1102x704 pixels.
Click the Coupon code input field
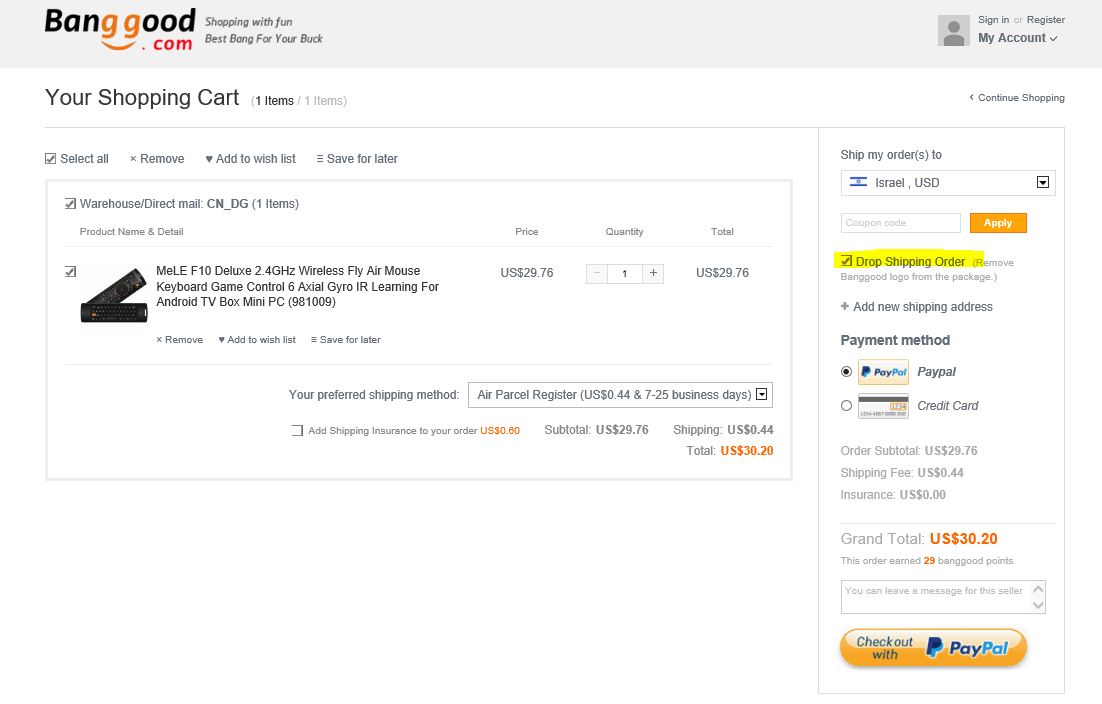(900, 223)
